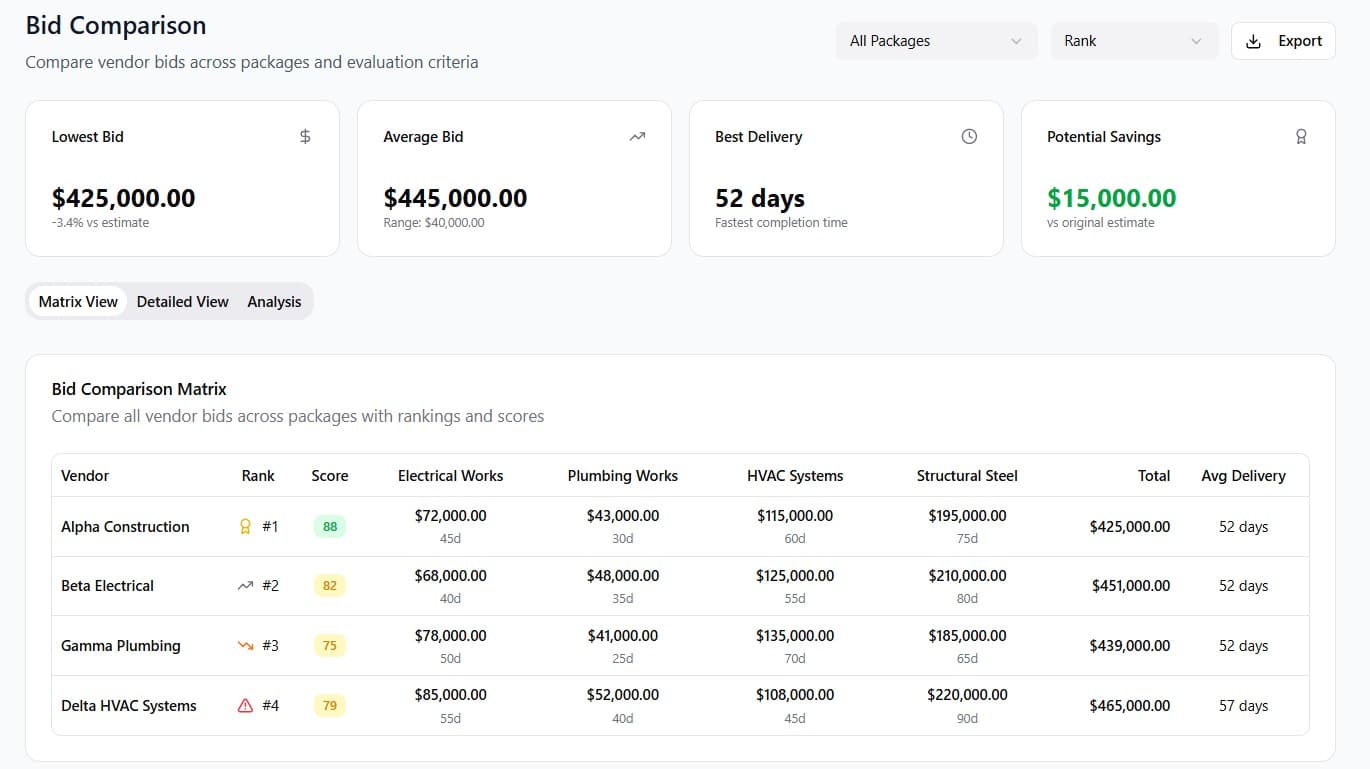Click the Avg Delivery column header
Screen dimensions: 1370x769
click(1244, 476)
